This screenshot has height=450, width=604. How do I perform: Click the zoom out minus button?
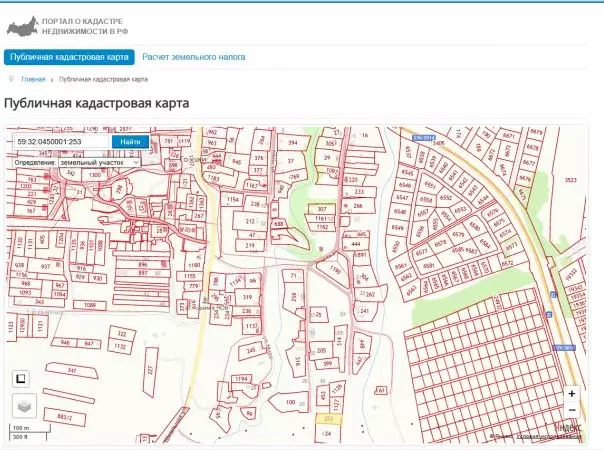click(x=572, y=410)
